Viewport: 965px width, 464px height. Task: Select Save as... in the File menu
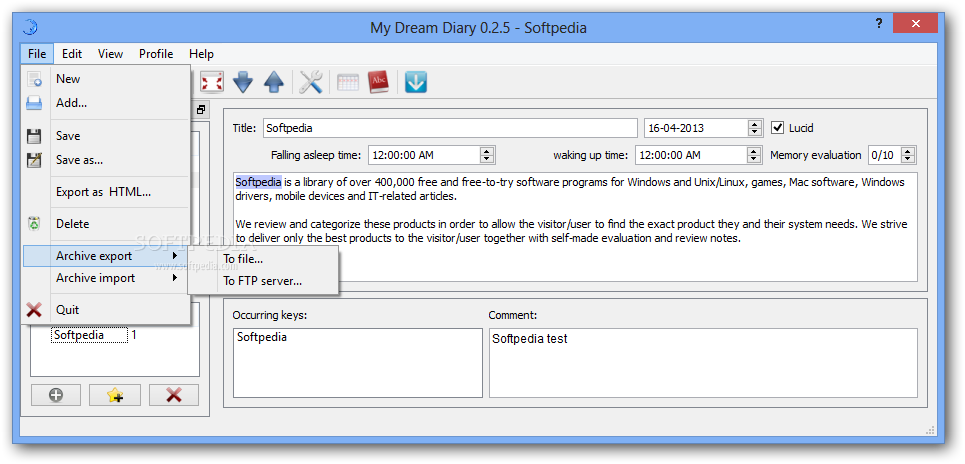(106, 160)
